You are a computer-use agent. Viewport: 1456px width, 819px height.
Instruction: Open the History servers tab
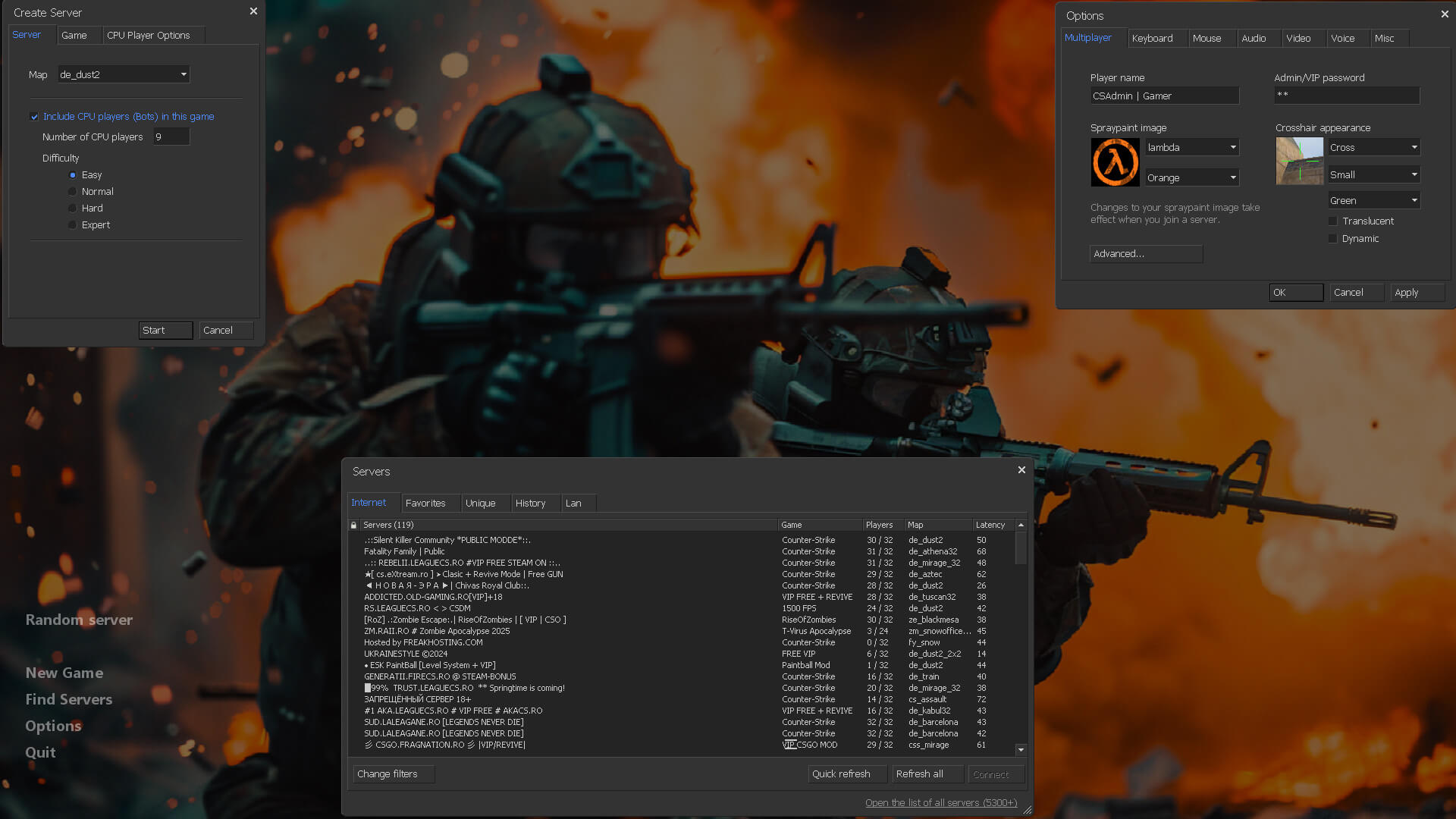[x=536, y=504]
